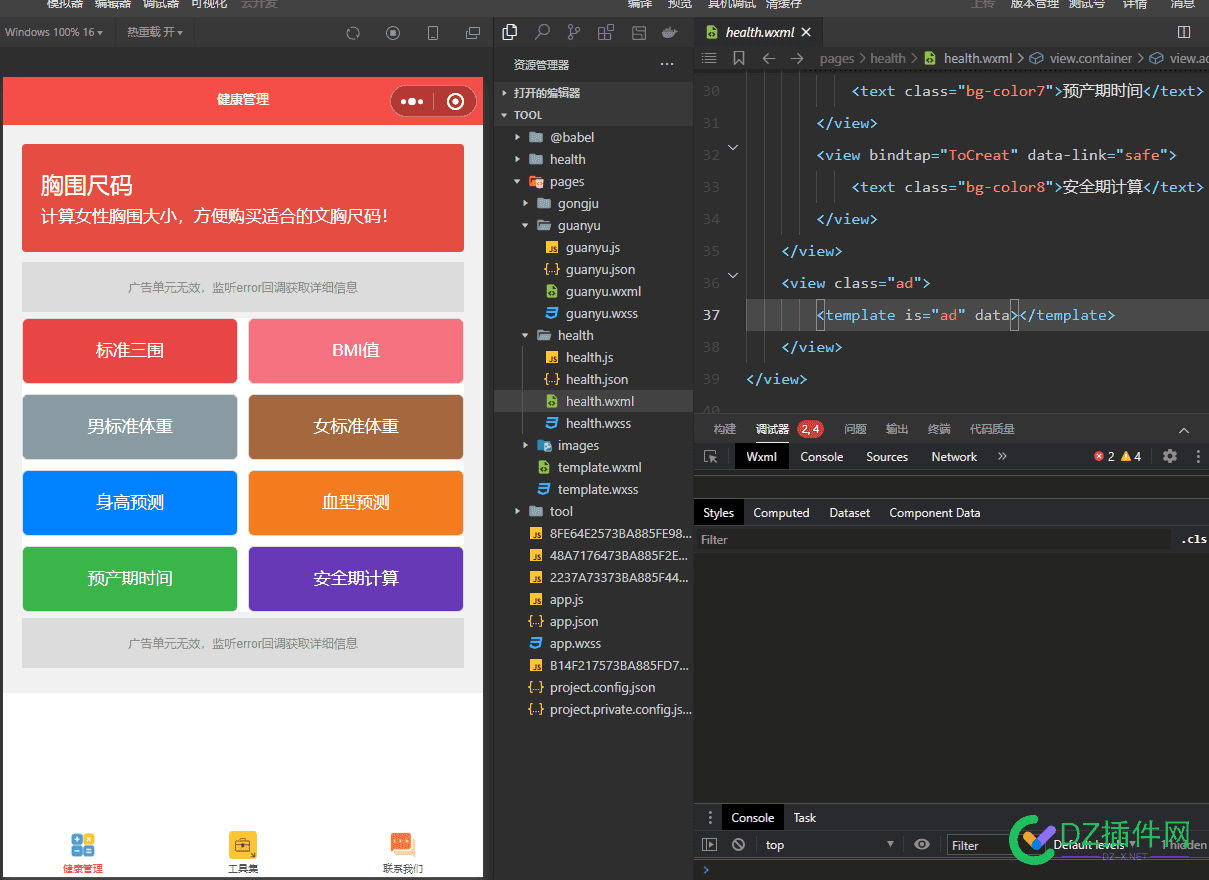Detach the simulator into a separate window
Viewport: 1209px width, 880px height.
(473, 33)
